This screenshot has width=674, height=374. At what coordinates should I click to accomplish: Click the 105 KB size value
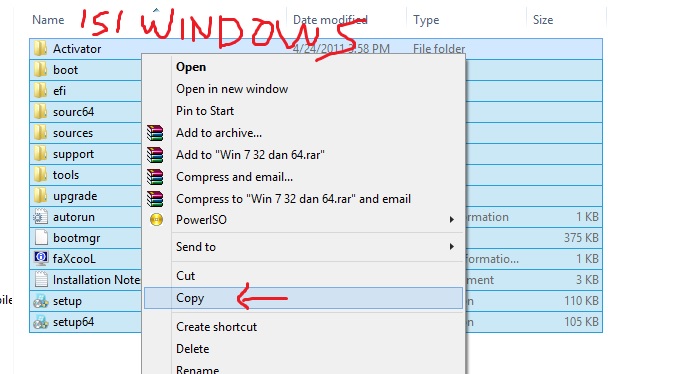tap(581, 322)
